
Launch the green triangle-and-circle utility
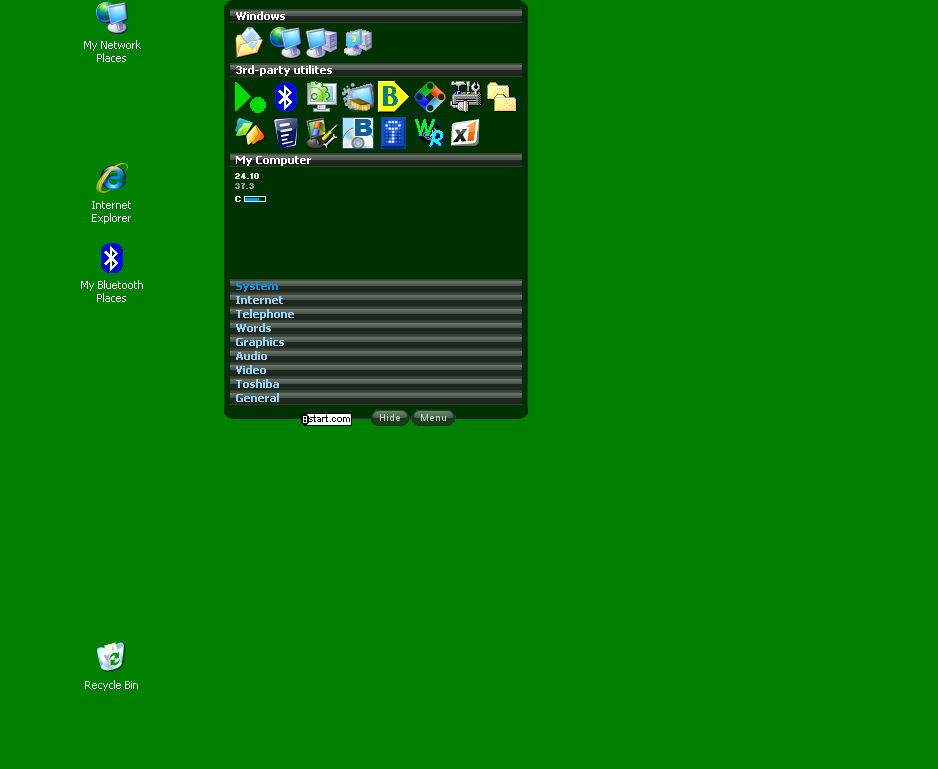250,97
